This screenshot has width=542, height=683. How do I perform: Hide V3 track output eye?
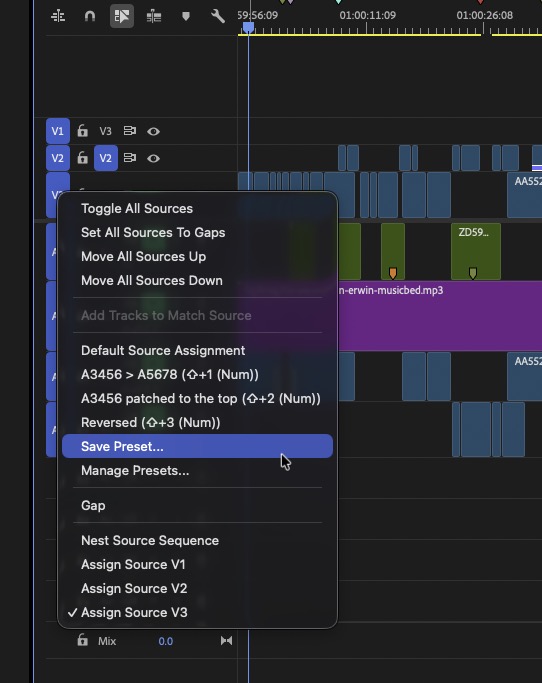153,131
